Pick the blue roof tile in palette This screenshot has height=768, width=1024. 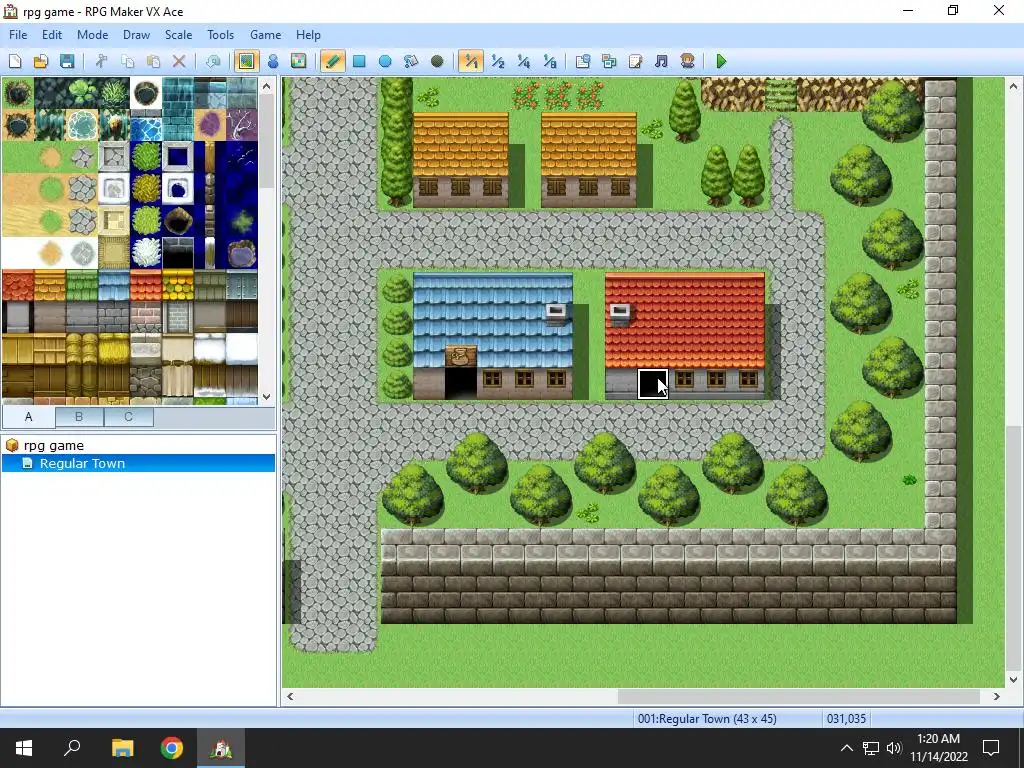(x=114, y=285)
